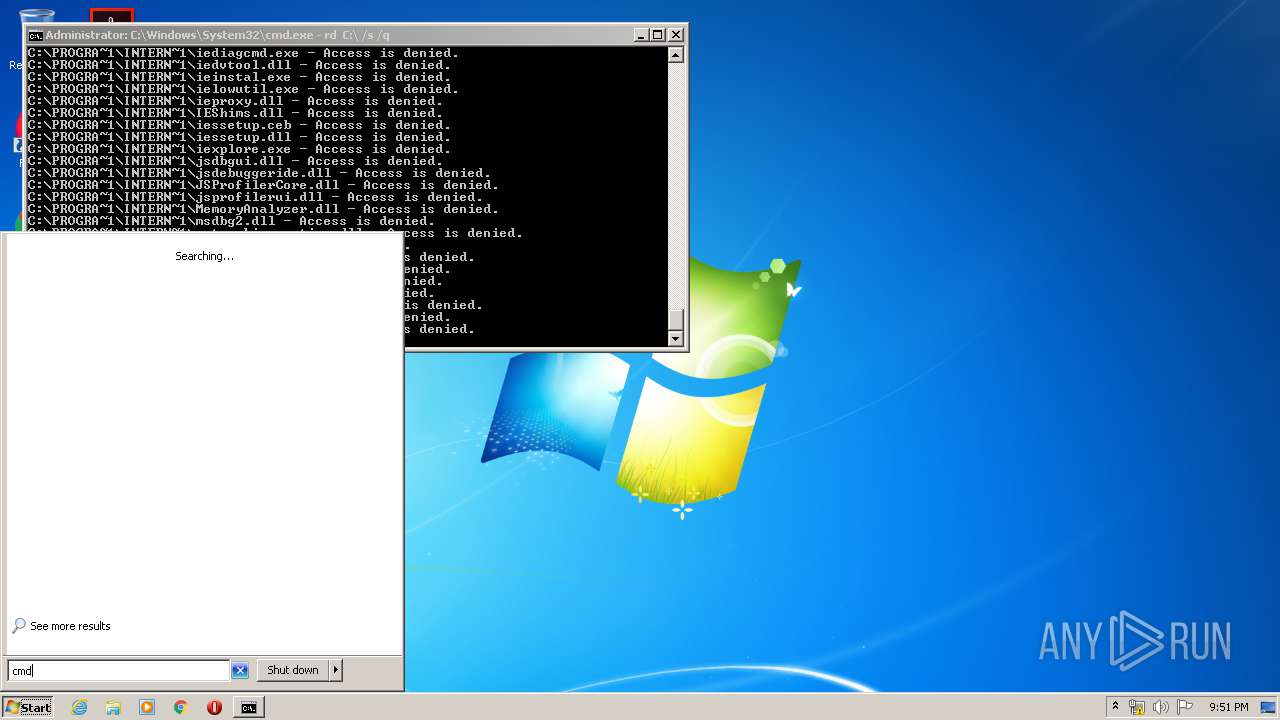Click the Start button
Viewport: 1280px width, 720px height.
coord(28,707)
